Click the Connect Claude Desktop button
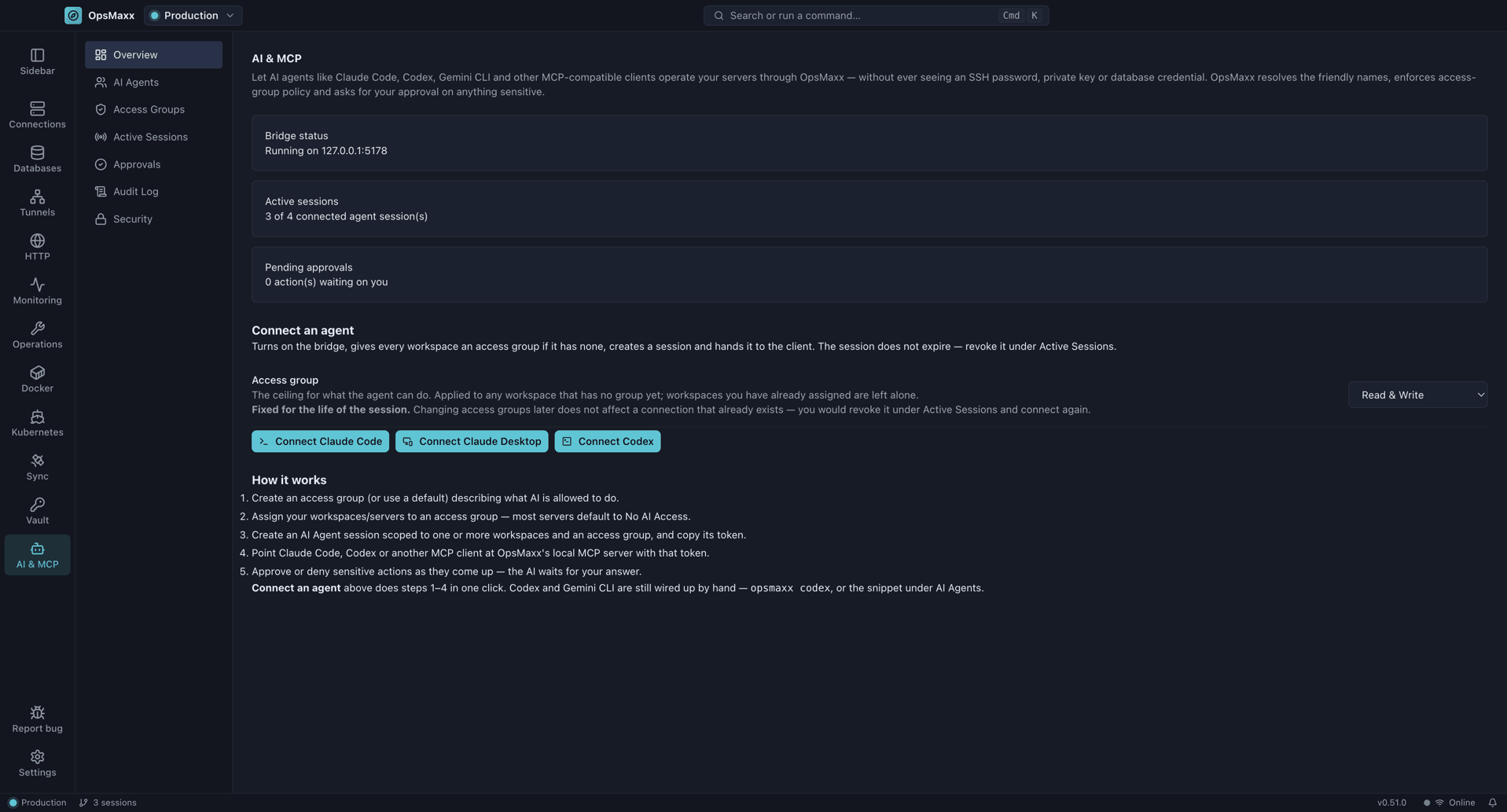This screenshot has height=812, width=1507. pyautogui.click(x=472, y=442)
